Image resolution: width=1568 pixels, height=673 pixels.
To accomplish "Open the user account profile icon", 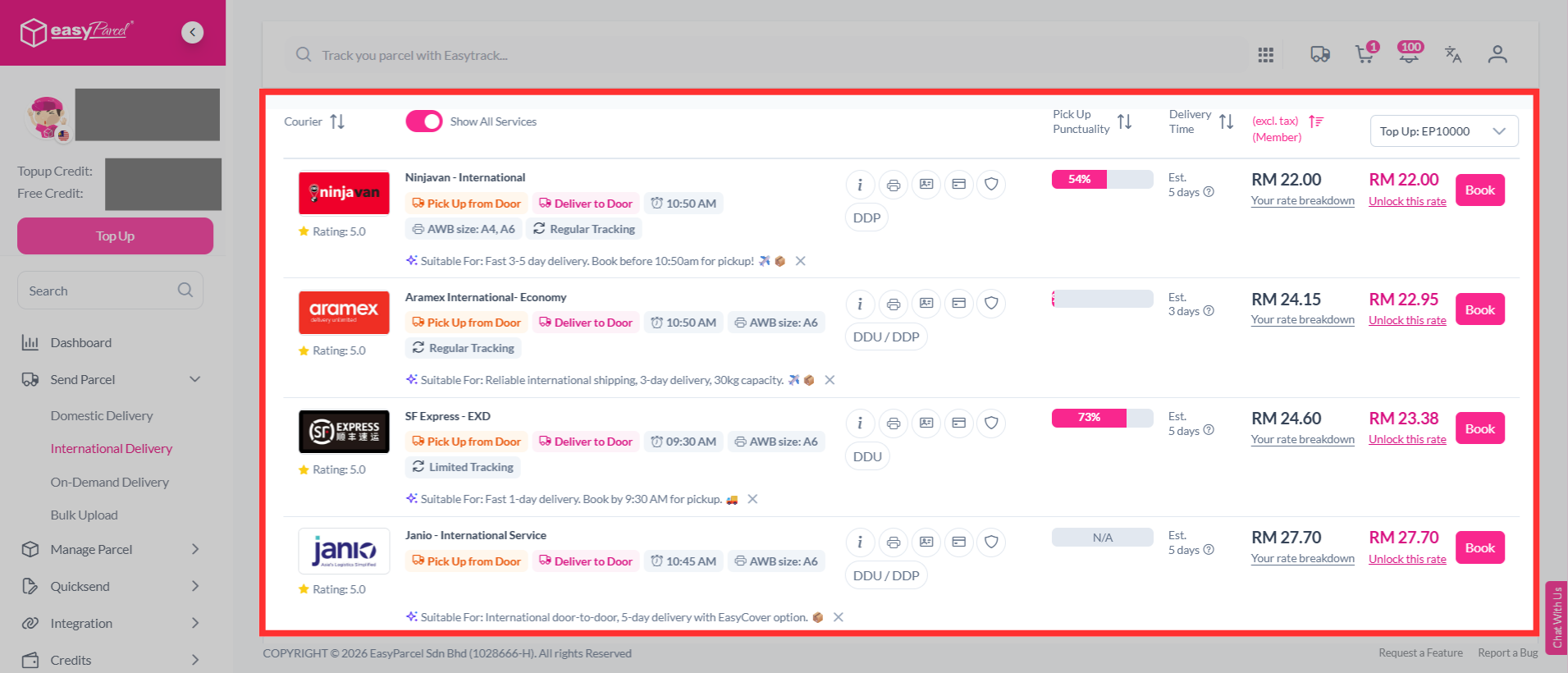I will pyautogui.click(x=1497, y=54).
